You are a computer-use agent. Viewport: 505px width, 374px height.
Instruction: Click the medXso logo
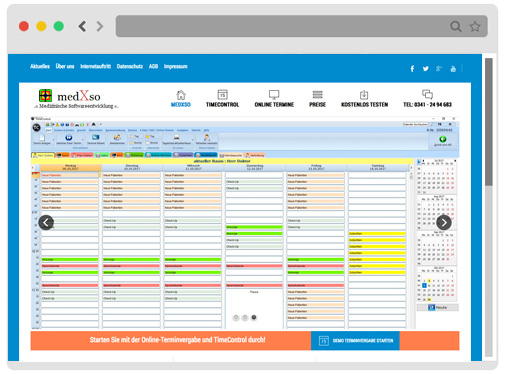(76, 99)
